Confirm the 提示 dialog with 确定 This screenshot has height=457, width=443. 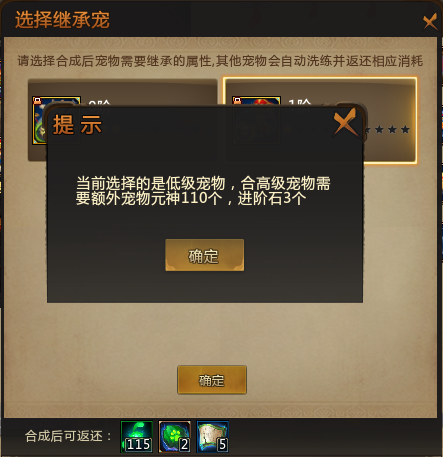[205, 255]
